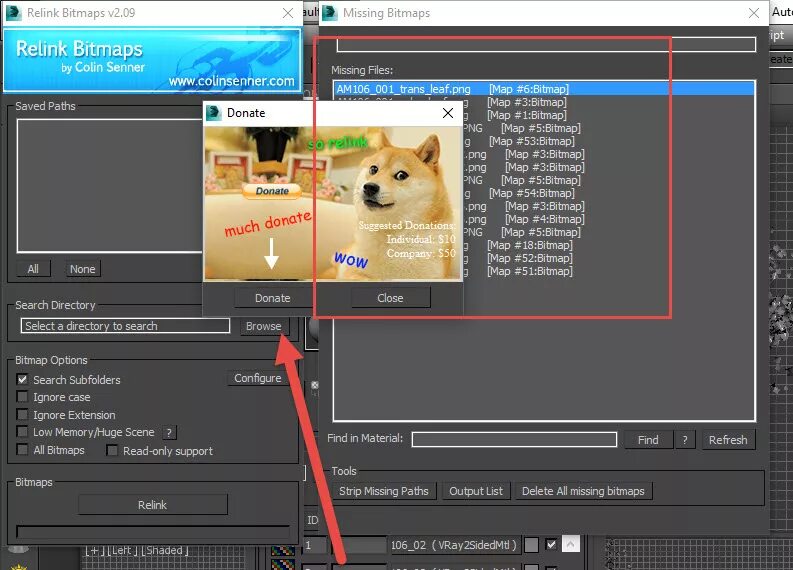Click PayPal Donate image in doge picture
Image resolution: width=793 pixels, height=570 pixels.
coord(272,191)
